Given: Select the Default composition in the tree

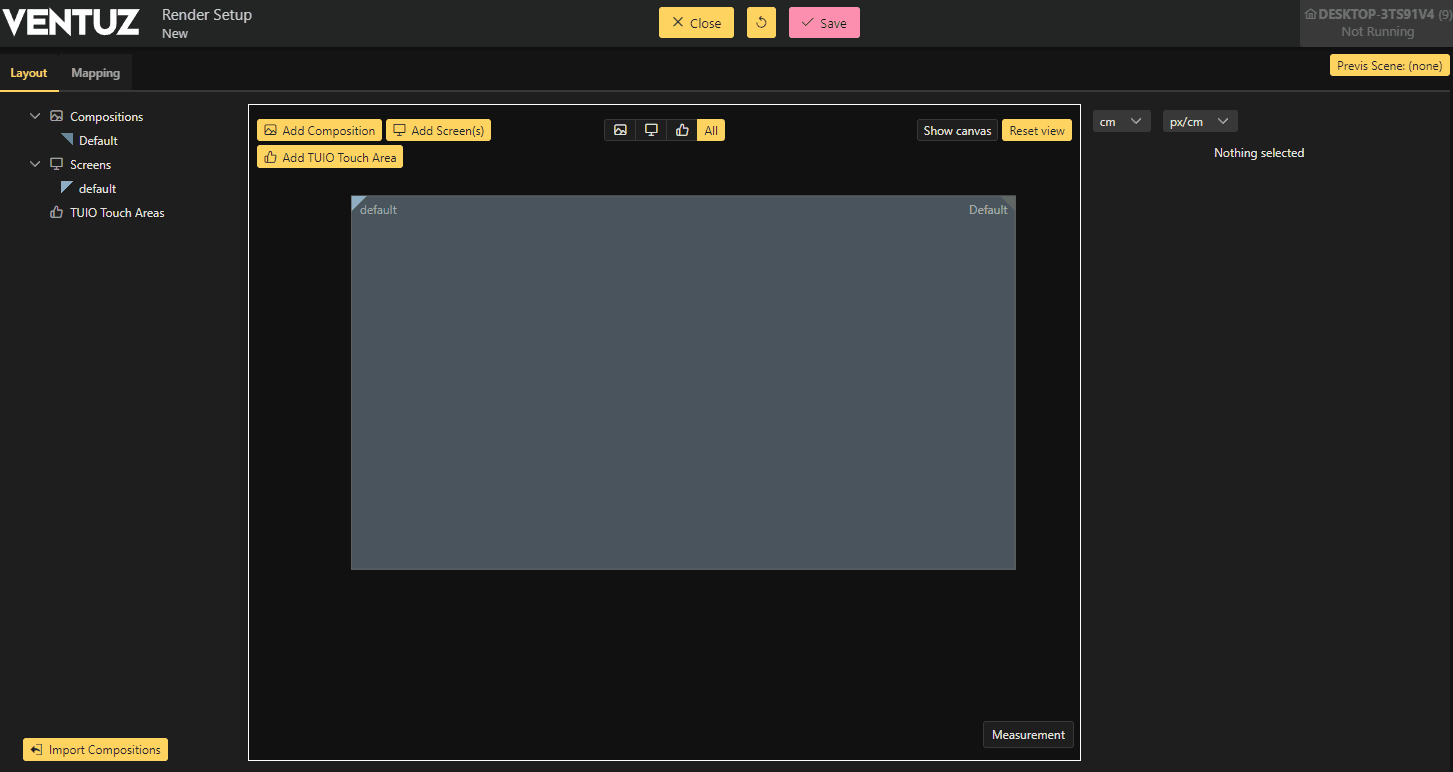Looking at the screenshot, I should 98,141.
